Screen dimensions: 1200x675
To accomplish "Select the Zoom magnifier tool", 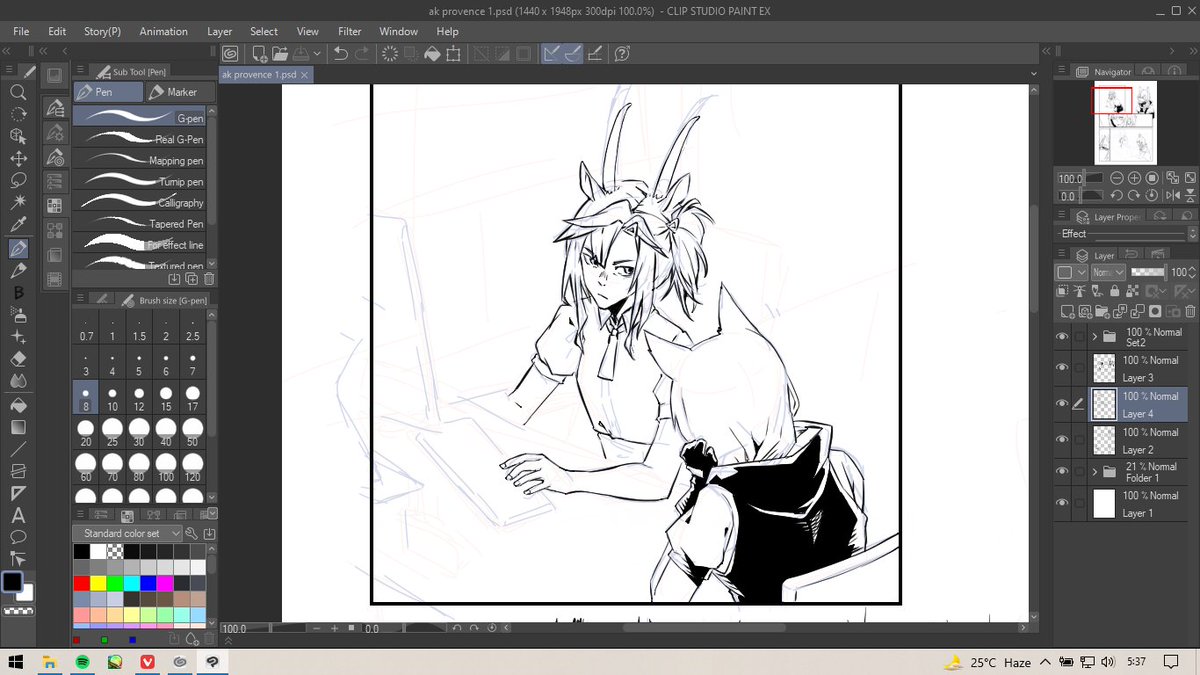I will tap(18, 91).
